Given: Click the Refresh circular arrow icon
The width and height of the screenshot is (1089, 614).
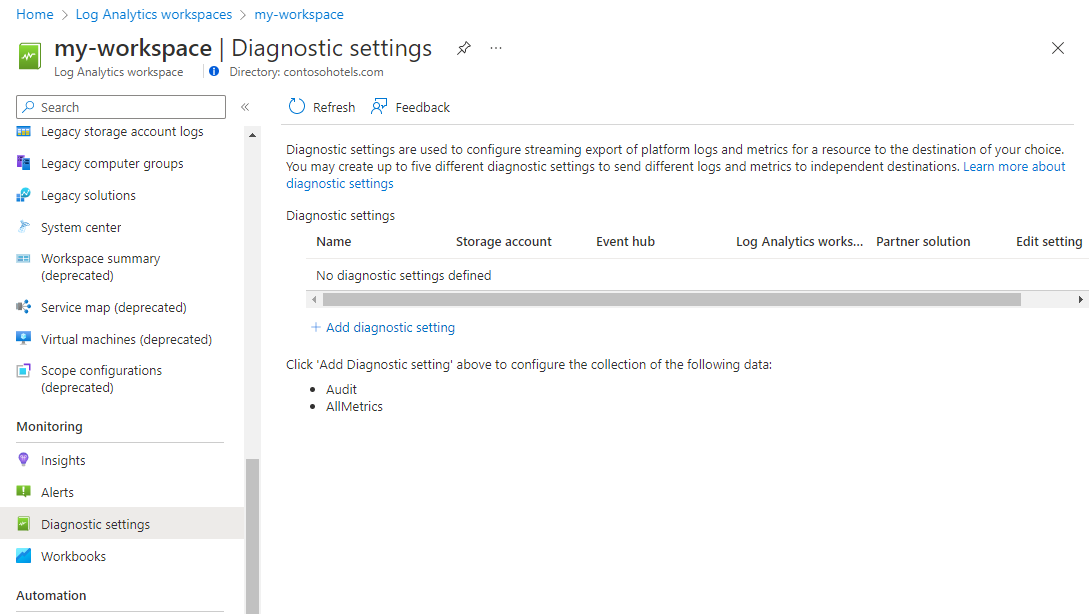Looking at the screenshot, I should click(297, 106).
